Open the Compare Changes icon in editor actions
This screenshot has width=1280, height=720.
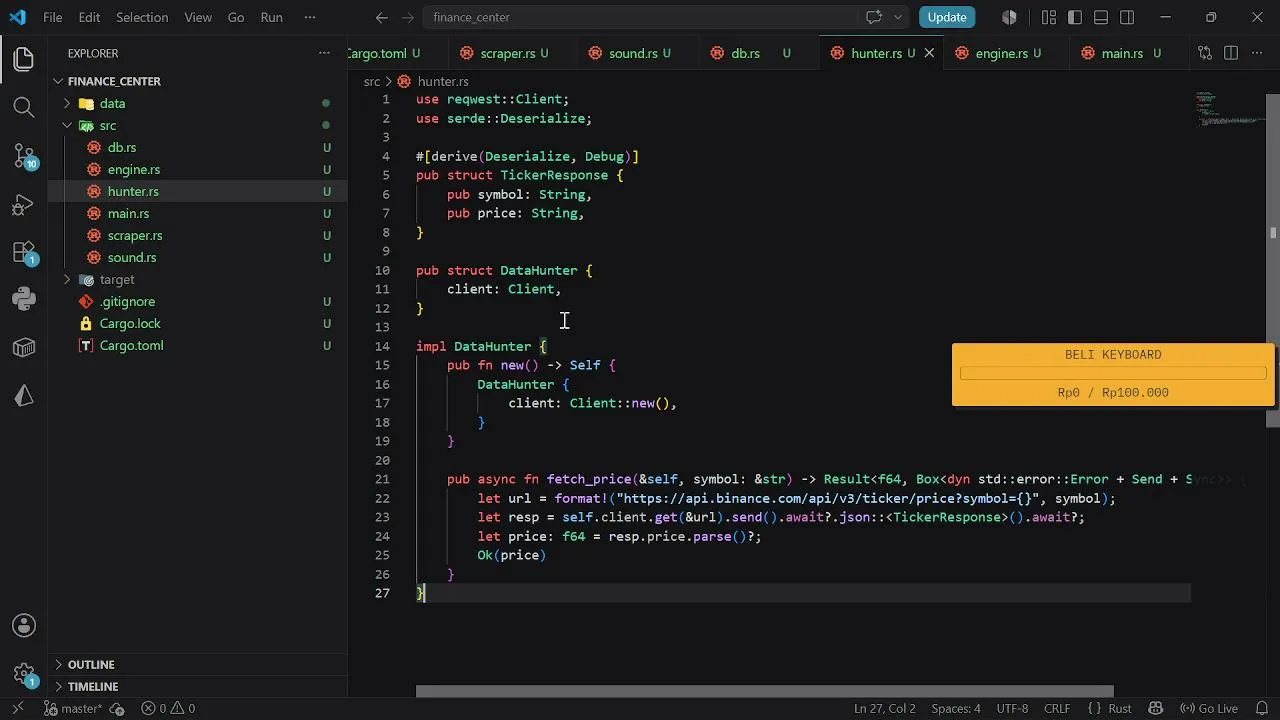[1205, 53]
